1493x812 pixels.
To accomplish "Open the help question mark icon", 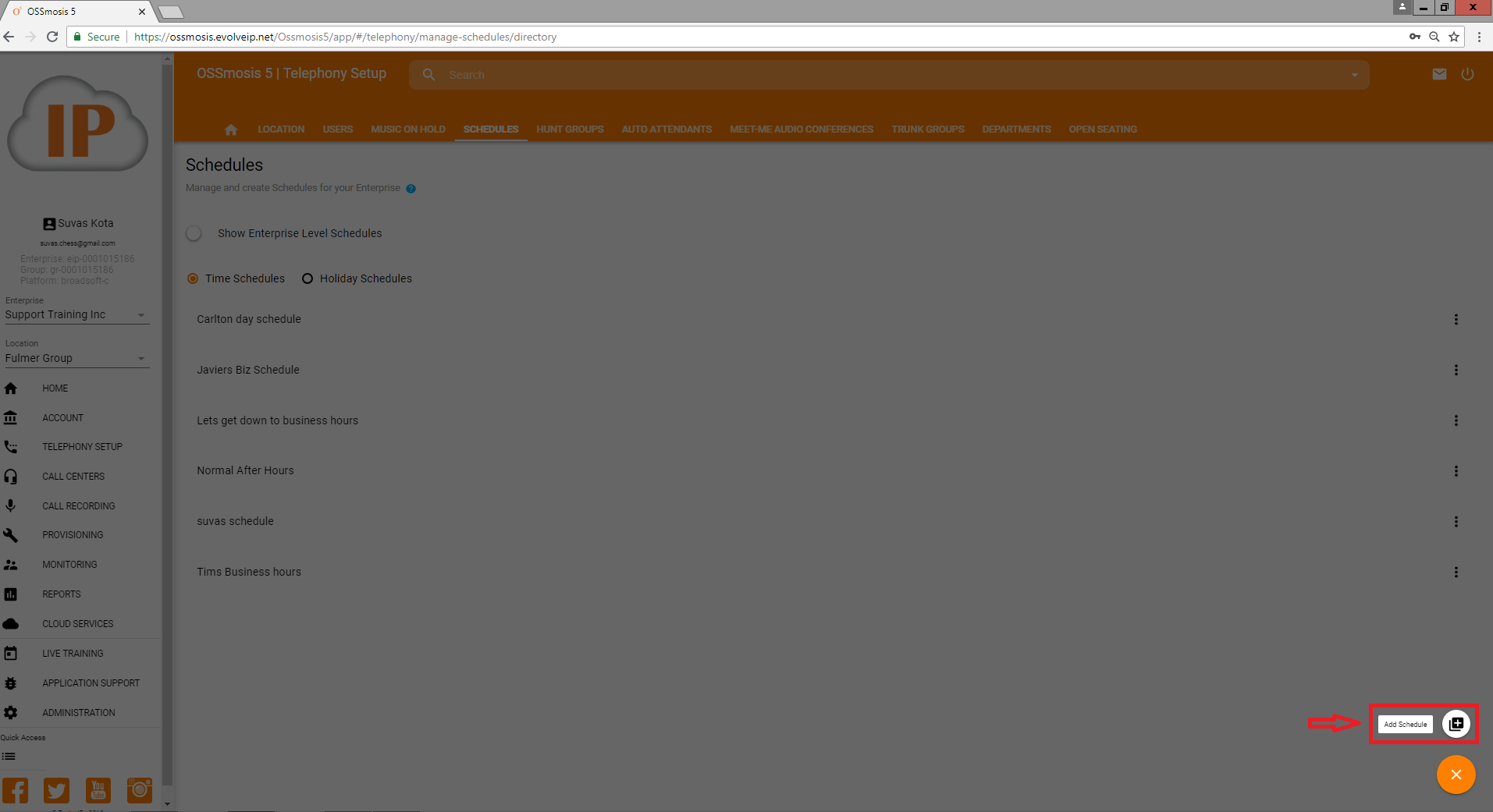I will (x=411, y=189).
